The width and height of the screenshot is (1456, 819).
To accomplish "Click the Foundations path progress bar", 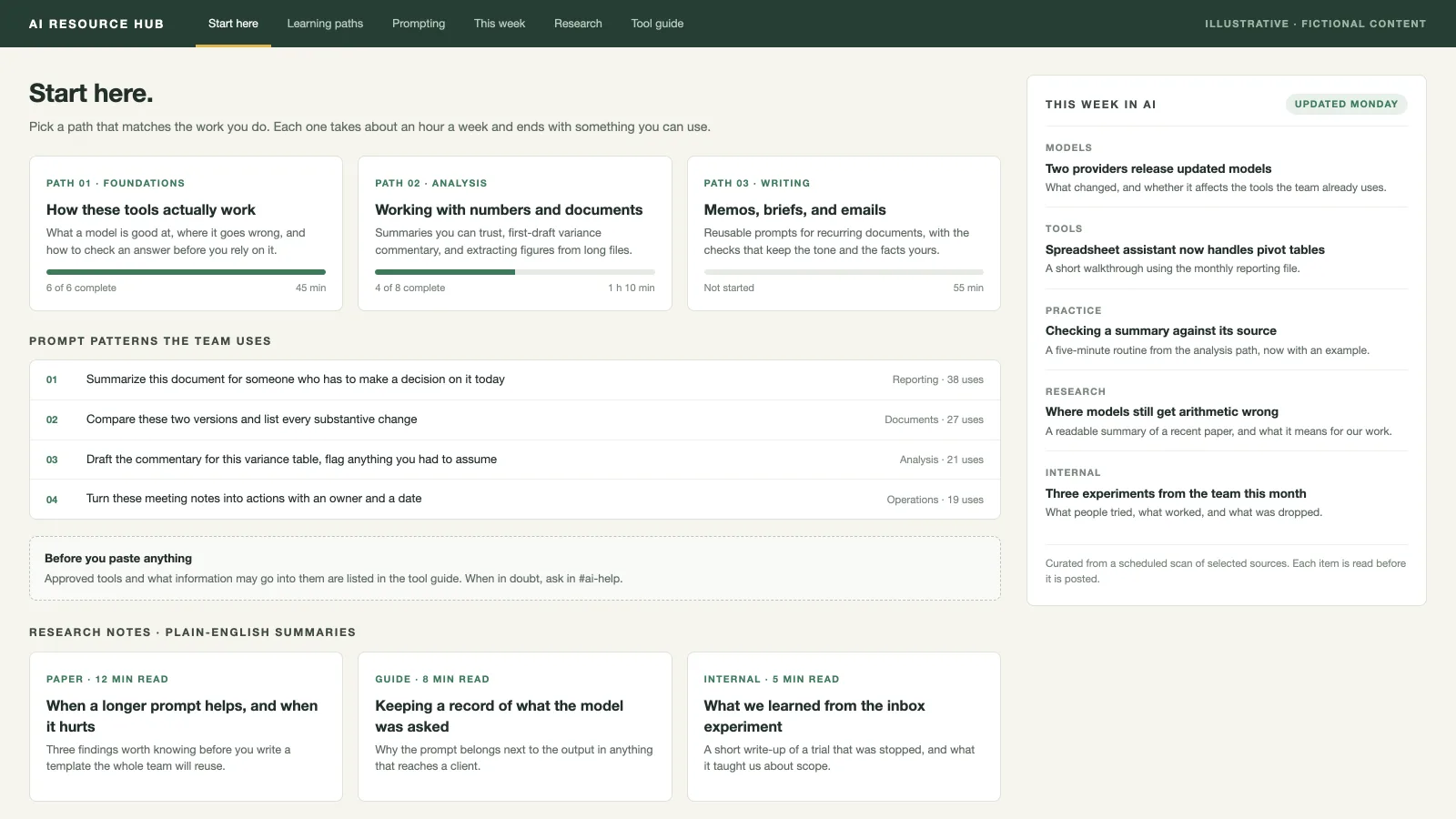I will (x=186, y=272).
